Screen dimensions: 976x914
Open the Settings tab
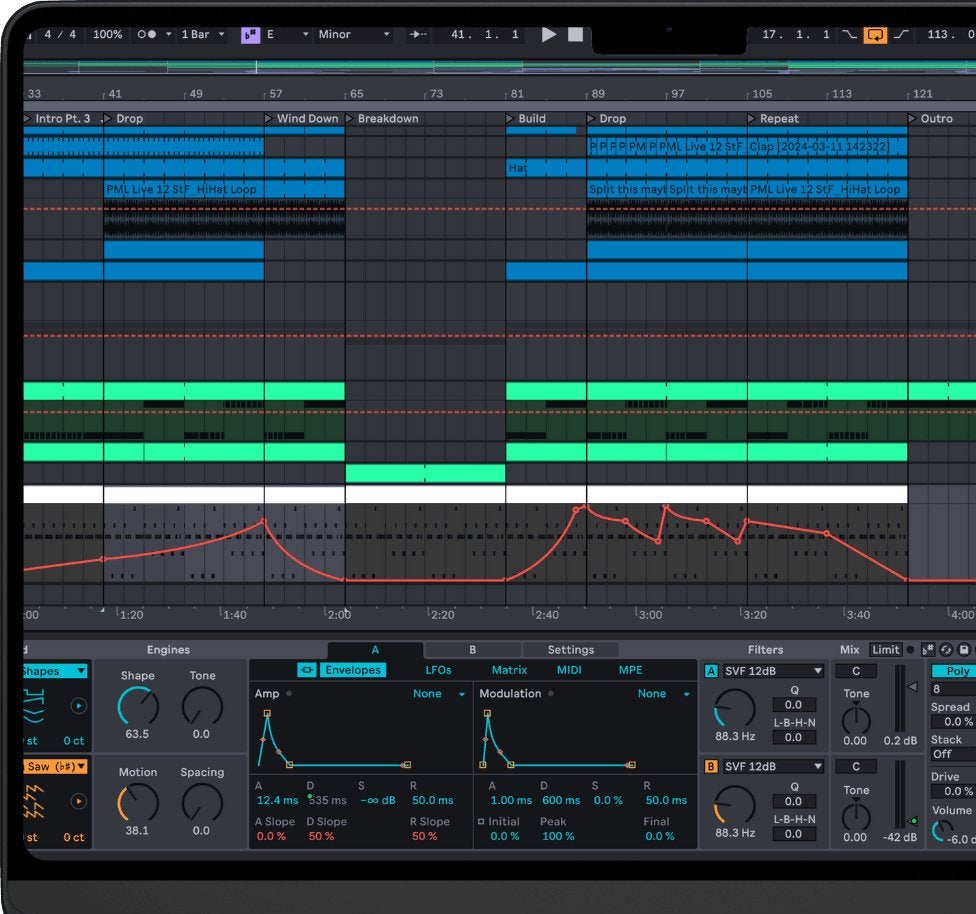571,649
